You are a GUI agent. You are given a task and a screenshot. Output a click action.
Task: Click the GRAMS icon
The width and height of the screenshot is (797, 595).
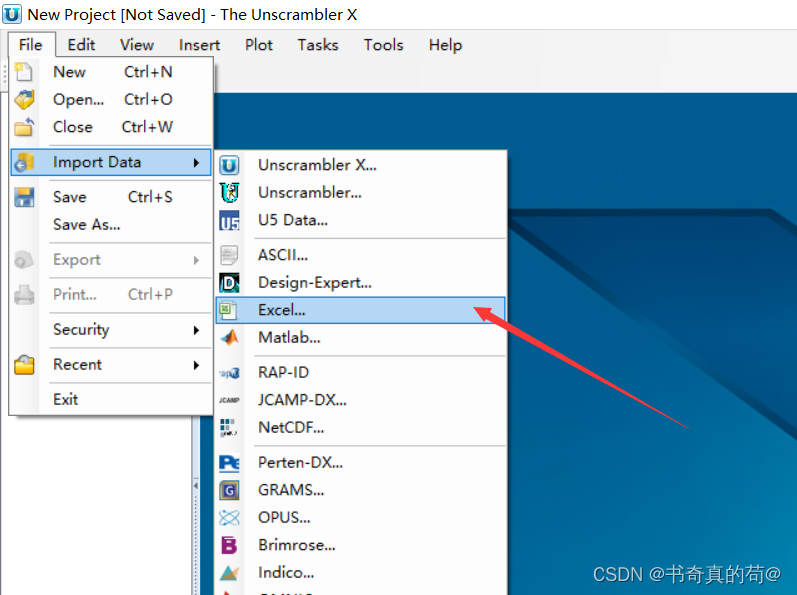pos(229,490)
